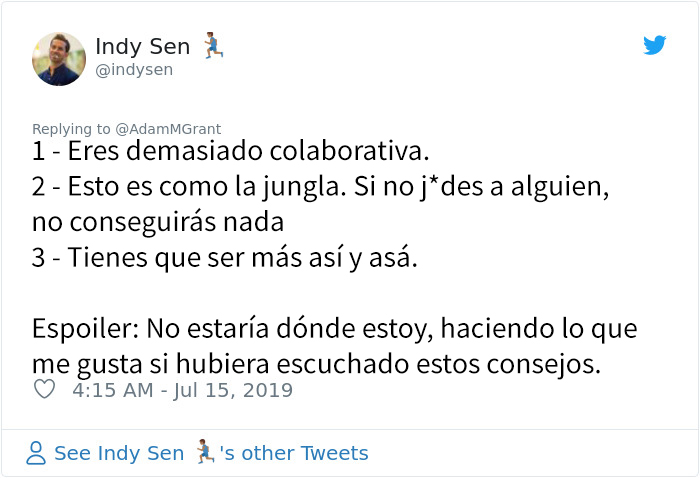Open See Indy Sen's other Tweets

click(x=211, y=453)
